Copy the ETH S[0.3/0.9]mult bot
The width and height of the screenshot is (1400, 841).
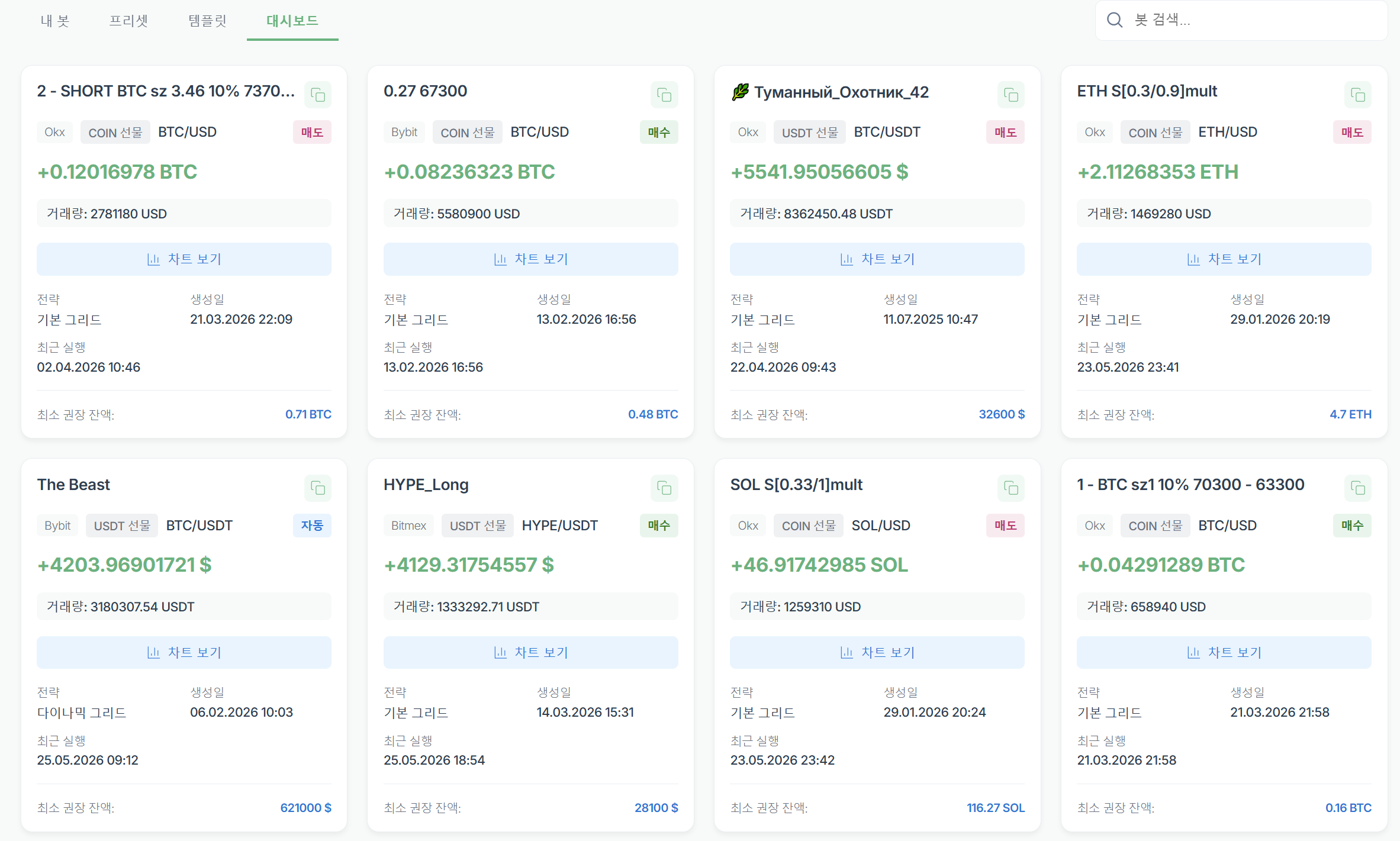(x=1358, y=95)
